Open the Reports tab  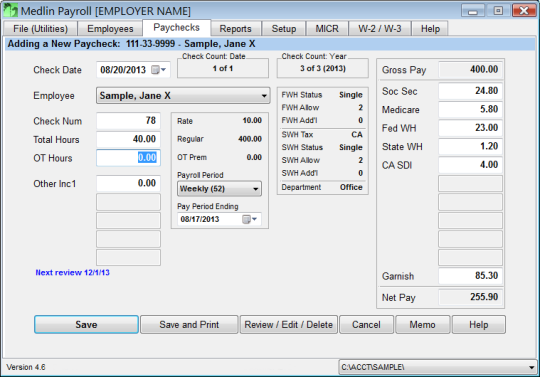point(236,29)
